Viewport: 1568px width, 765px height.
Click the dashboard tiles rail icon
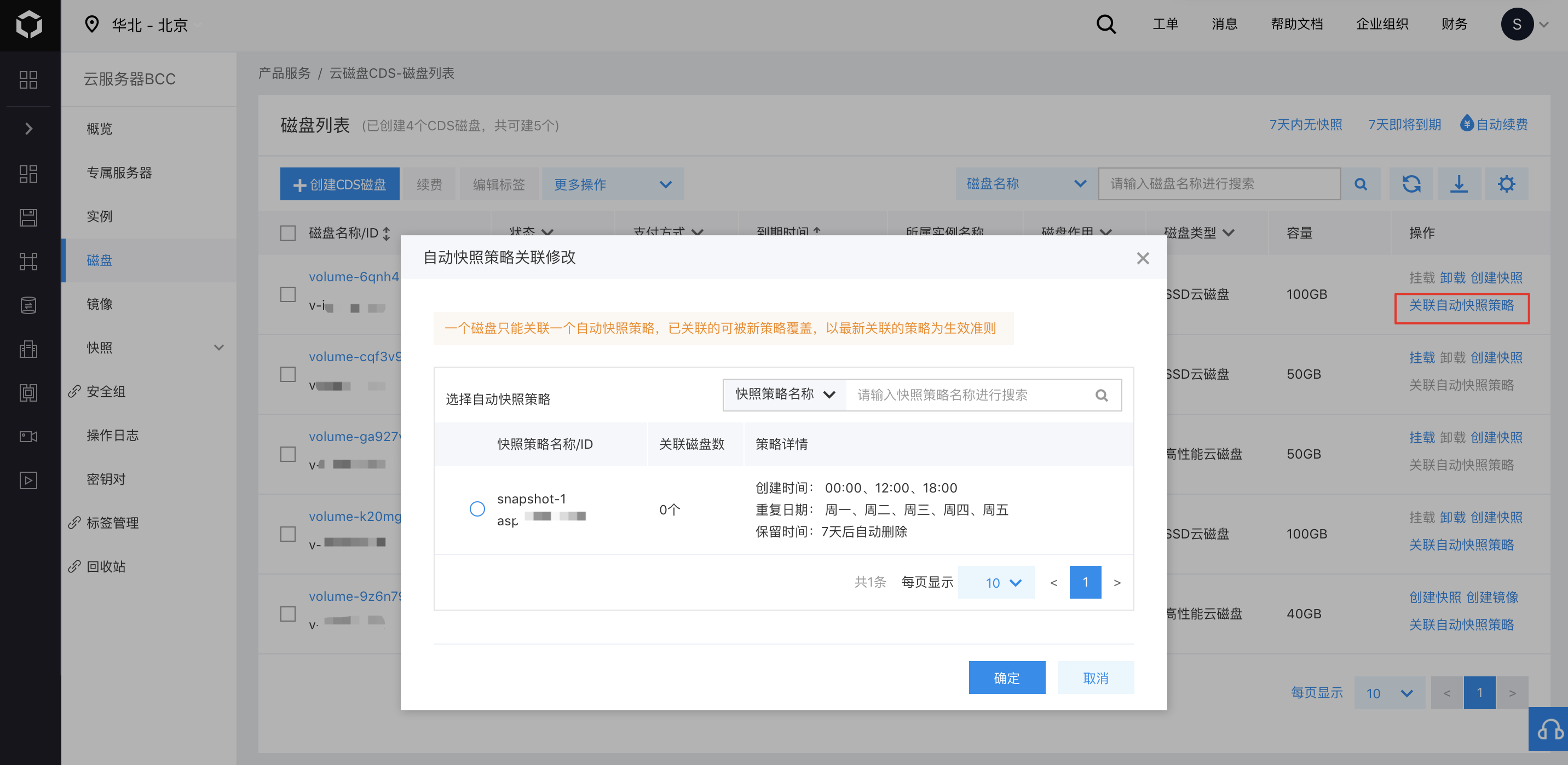[28, 173]
